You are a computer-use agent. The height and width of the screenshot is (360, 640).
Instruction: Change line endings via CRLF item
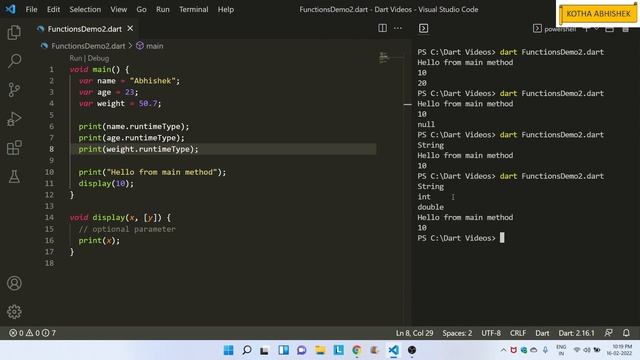coord(518,333)
